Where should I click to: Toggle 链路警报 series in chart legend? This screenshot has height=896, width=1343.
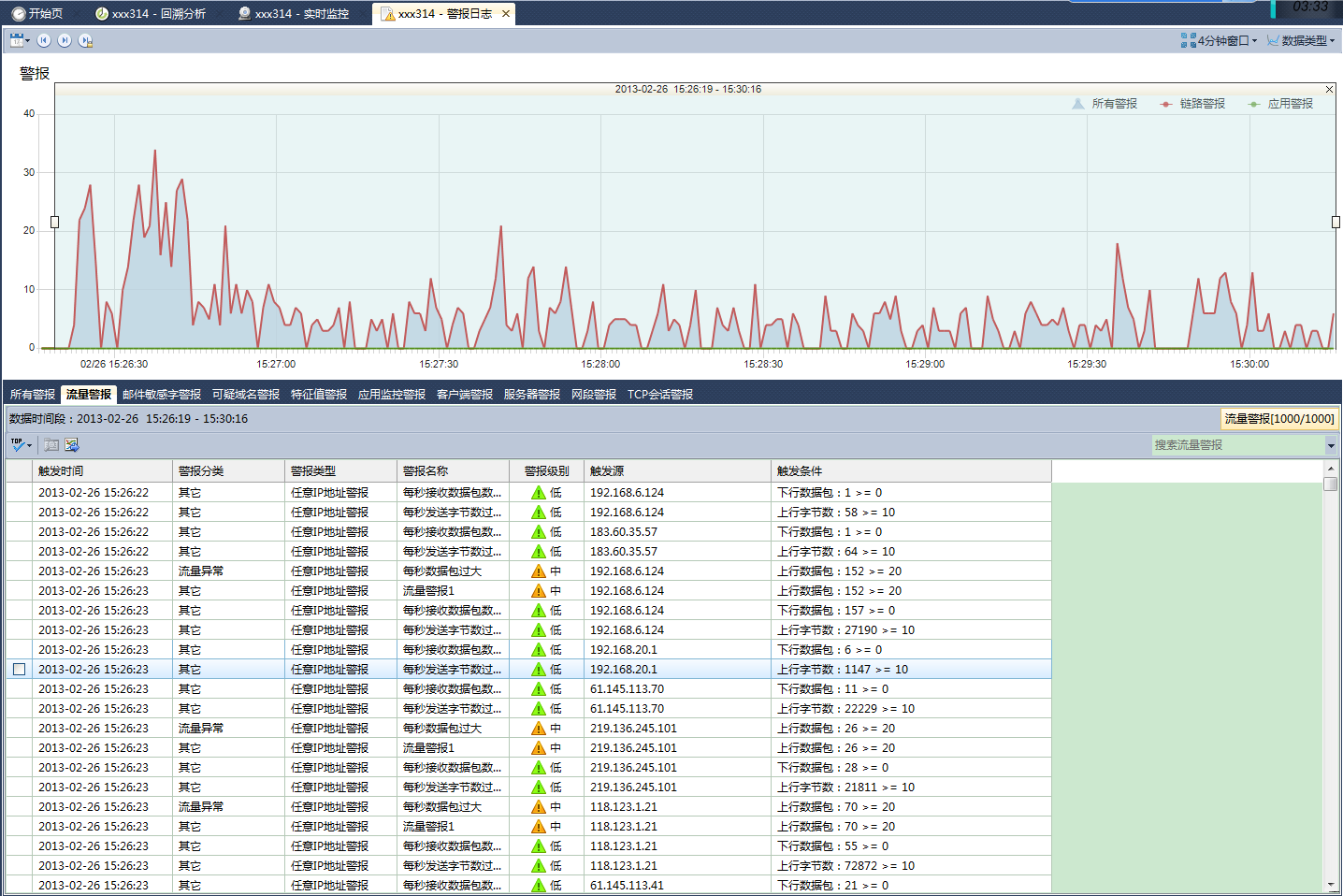click(x=1193, y=104)
